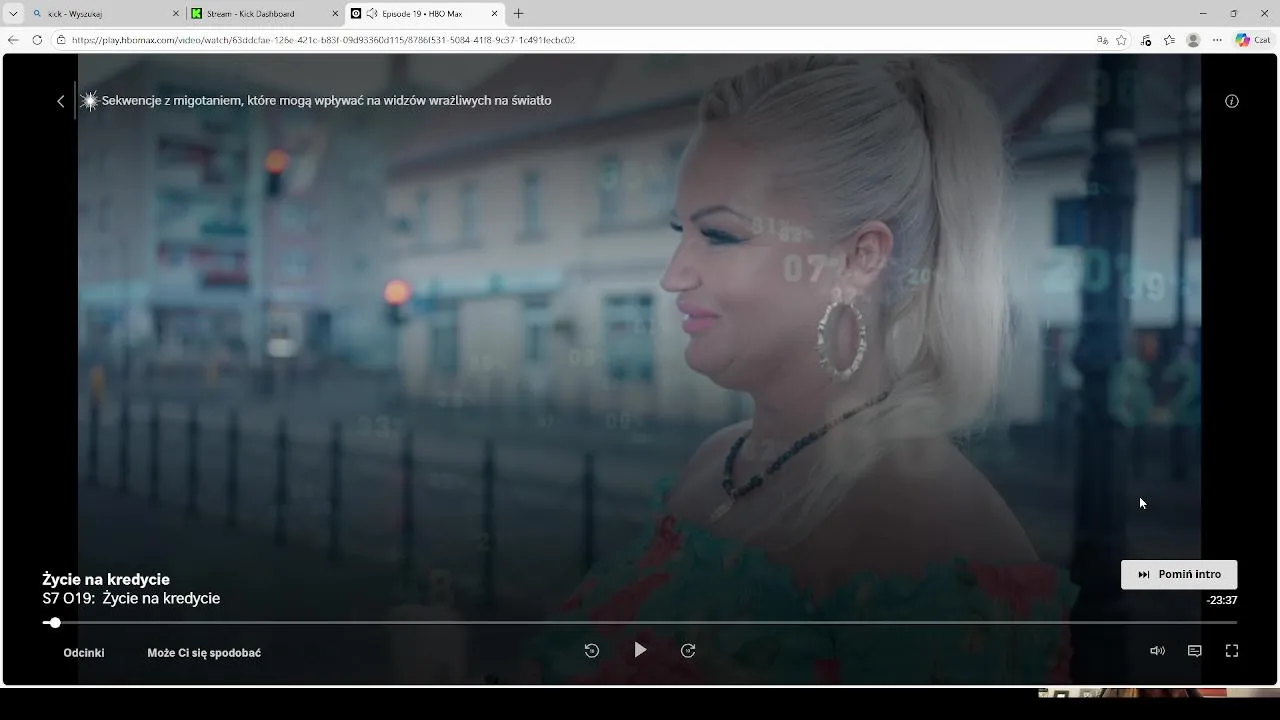Close the kick - Wyszukaj tab
1280x720 pixels.
(x=176, y=14)
